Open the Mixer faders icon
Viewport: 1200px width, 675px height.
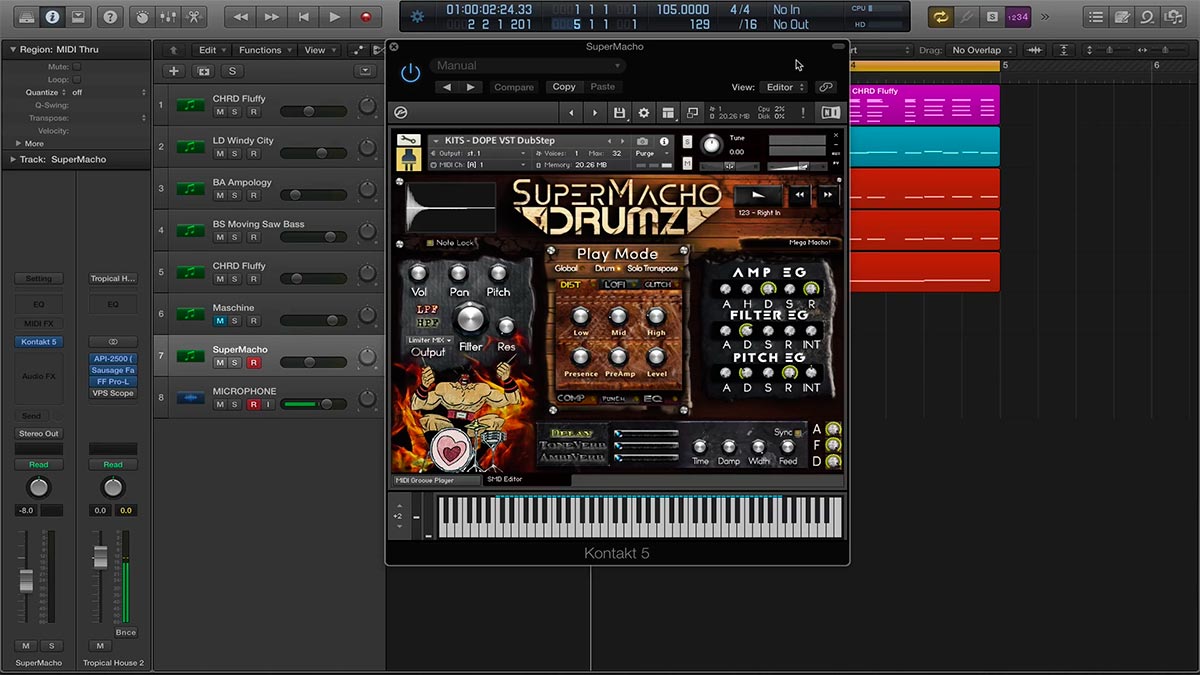[168, 17]
